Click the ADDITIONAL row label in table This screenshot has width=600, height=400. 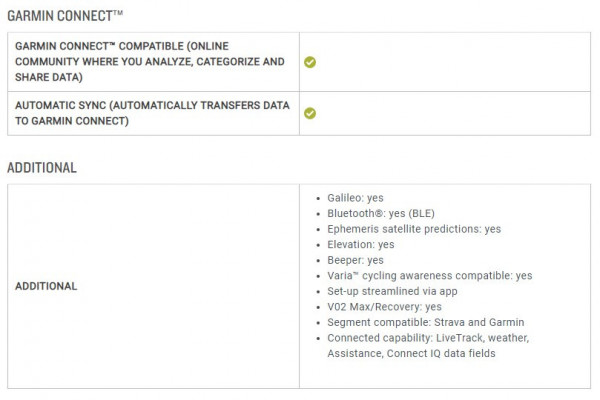46,286
